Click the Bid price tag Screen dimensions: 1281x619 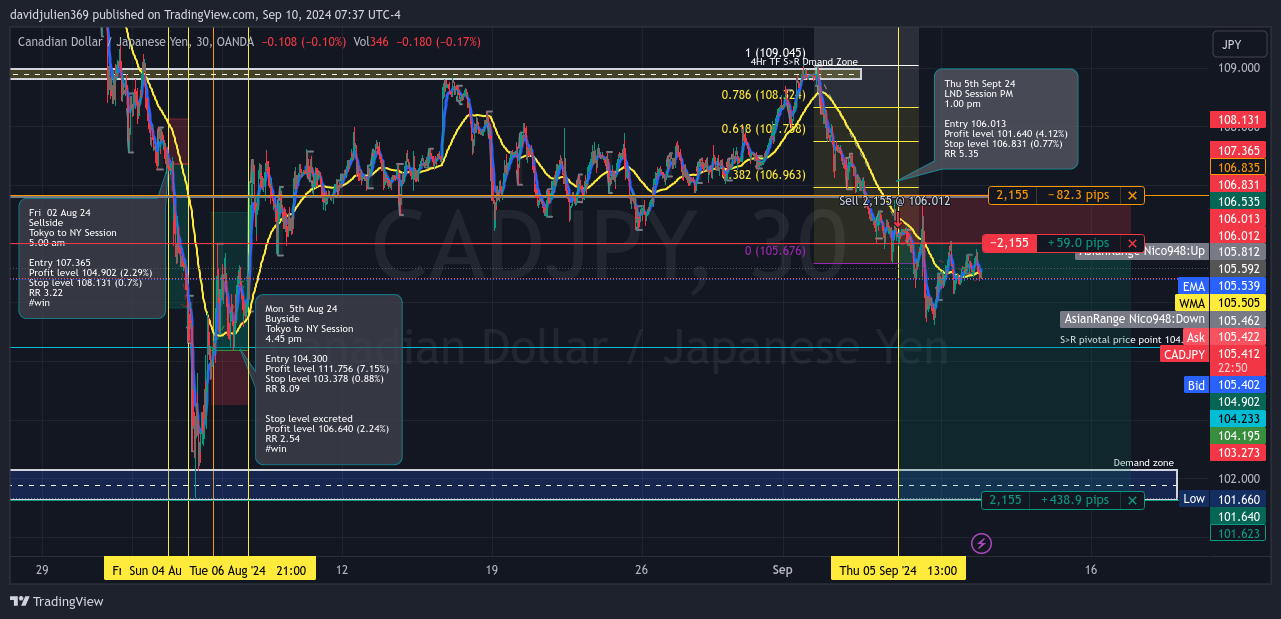(x=1196, y=385)
